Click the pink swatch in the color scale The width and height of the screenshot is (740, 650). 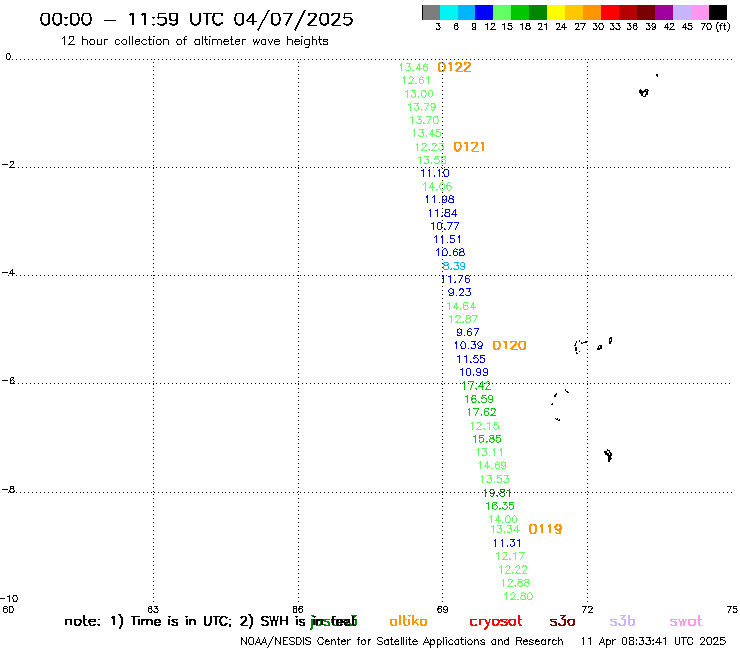(x=699, y=12)
